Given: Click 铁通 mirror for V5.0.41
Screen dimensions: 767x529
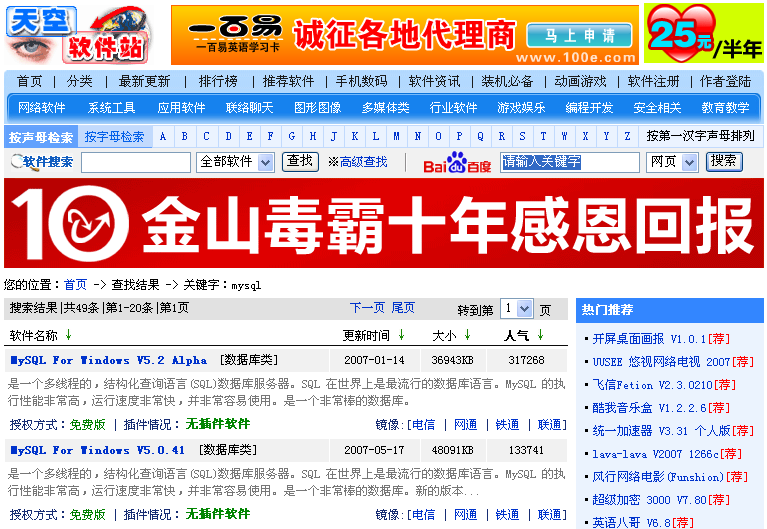Looking at the screenshot, I should coord(507,515).
